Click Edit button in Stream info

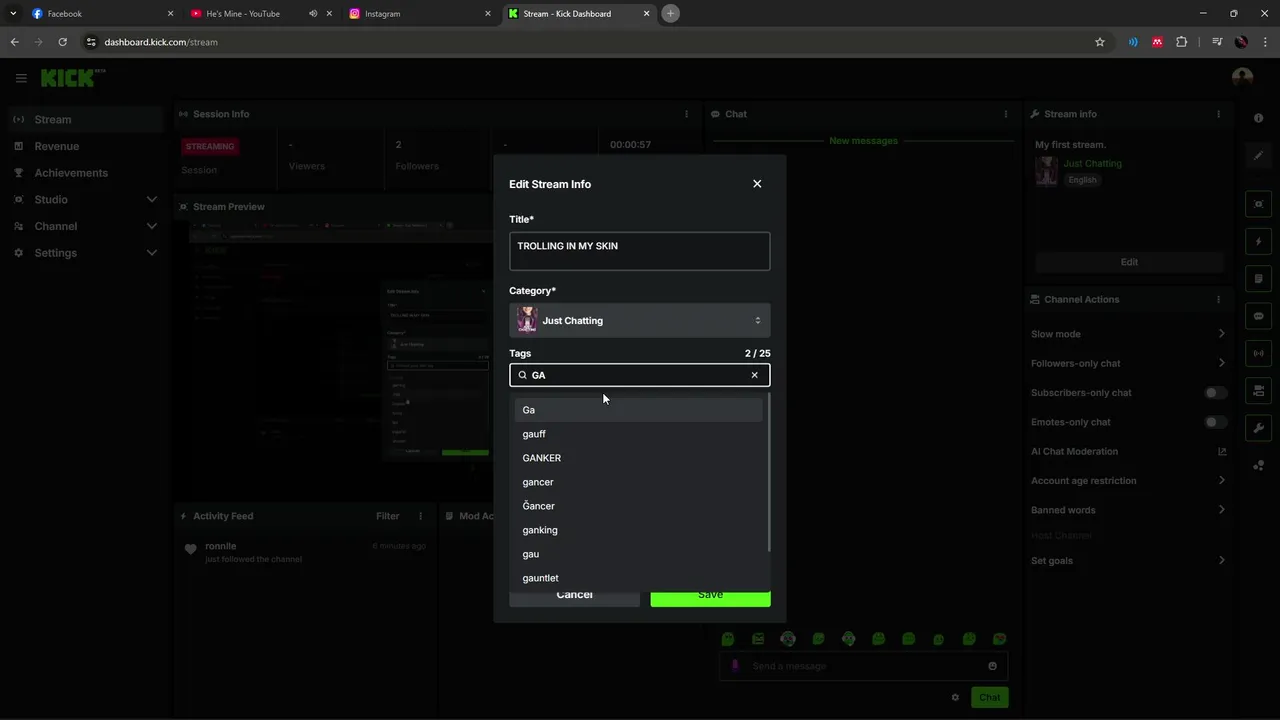tap(1129, 262)
